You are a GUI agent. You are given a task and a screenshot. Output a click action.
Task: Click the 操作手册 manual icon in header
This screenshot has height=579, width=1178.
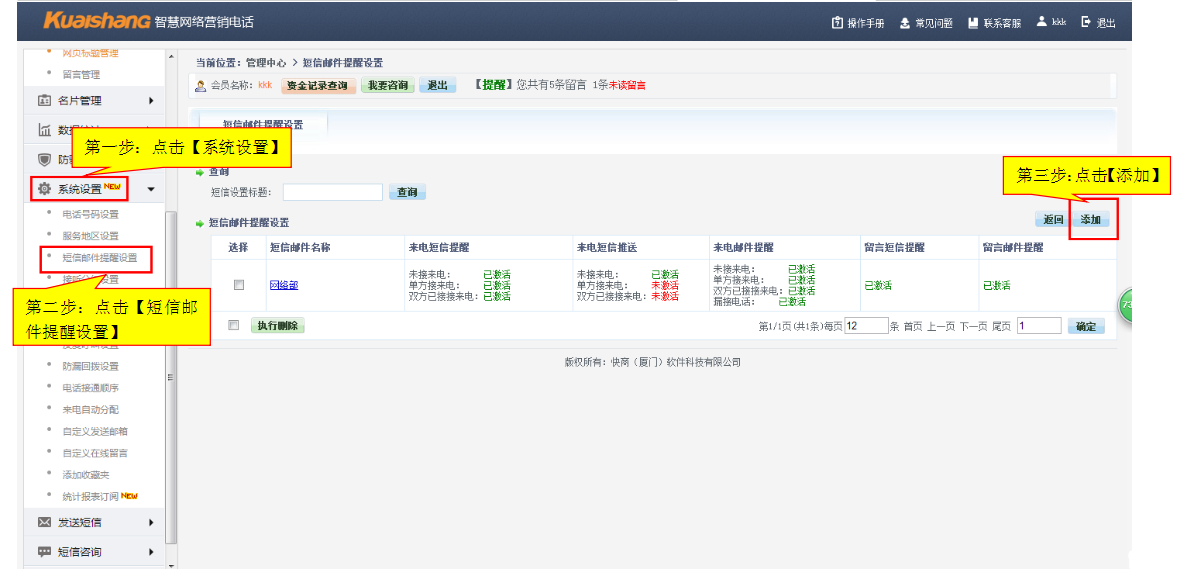(x=837, y=23)
